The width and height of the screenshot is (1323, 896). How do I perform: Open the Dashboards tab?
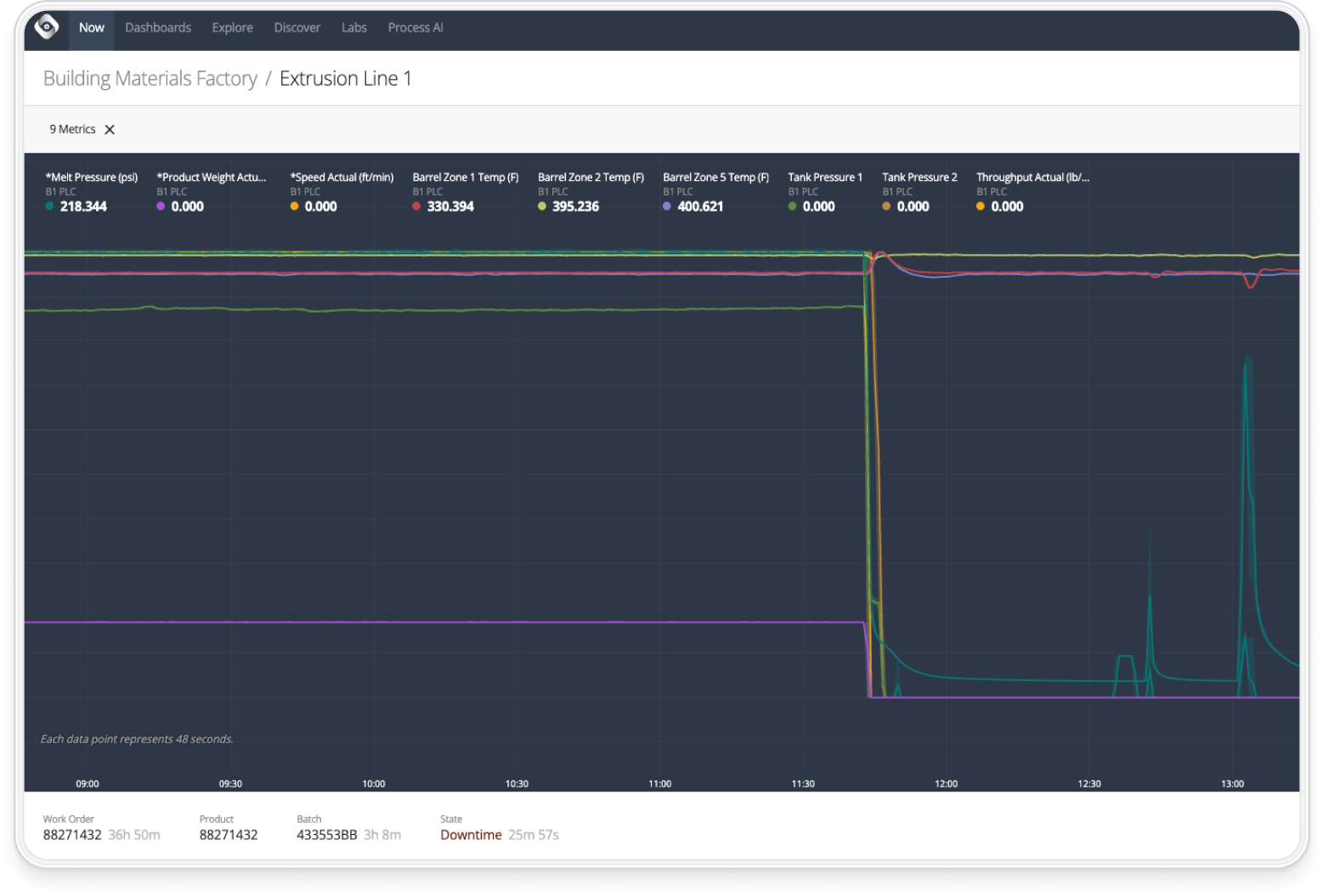(x=158, y=27)
